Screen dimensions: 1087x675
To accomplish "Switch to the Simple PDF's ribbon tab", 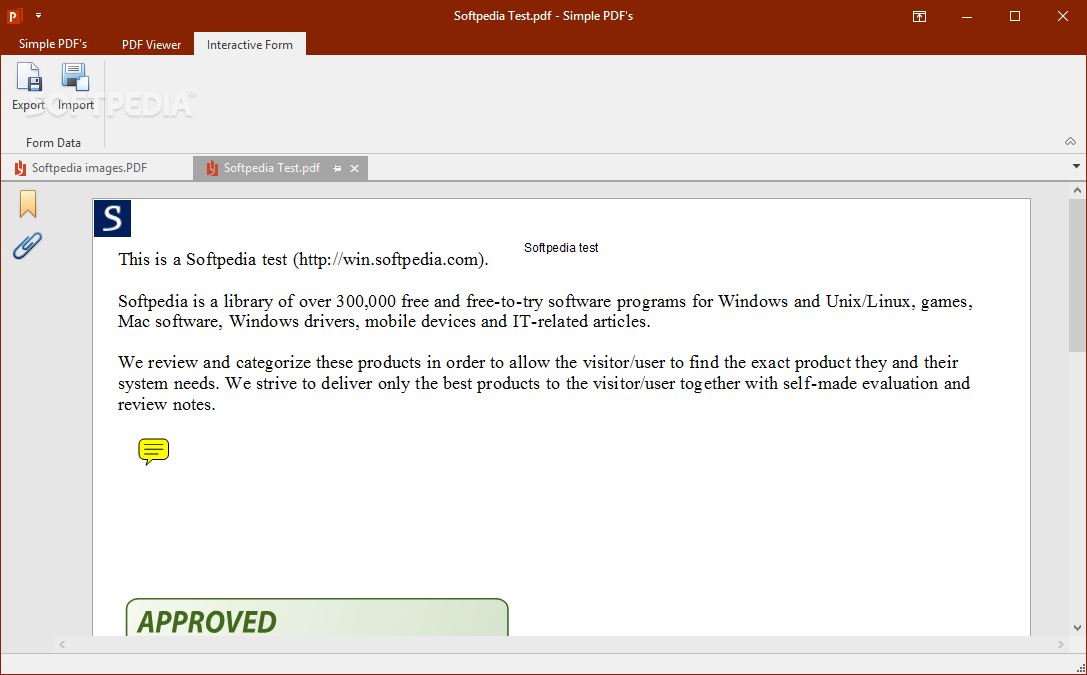I will pyautogui.click(x=53, y=44).
